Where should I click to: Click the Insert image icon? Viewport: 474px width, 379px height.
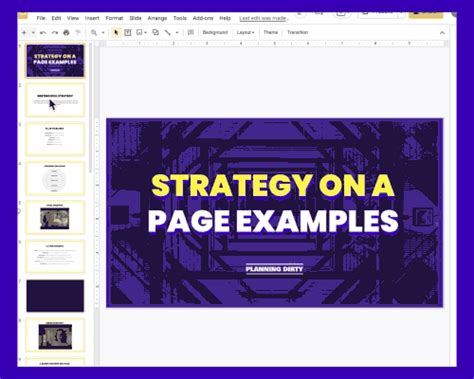(139, 33)
